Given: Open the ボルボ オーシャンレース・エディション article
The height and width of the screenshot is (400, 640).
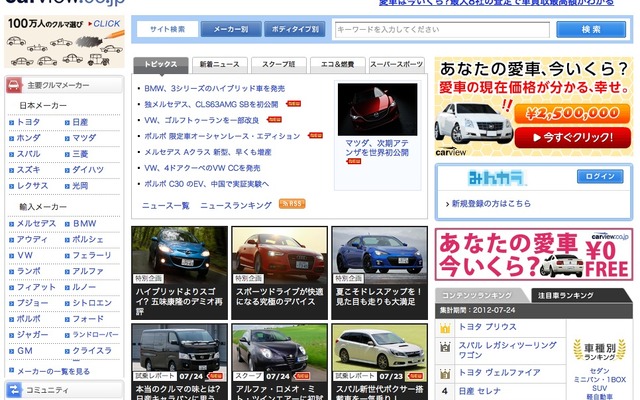Looking at the screenshot, I should 222,136.
